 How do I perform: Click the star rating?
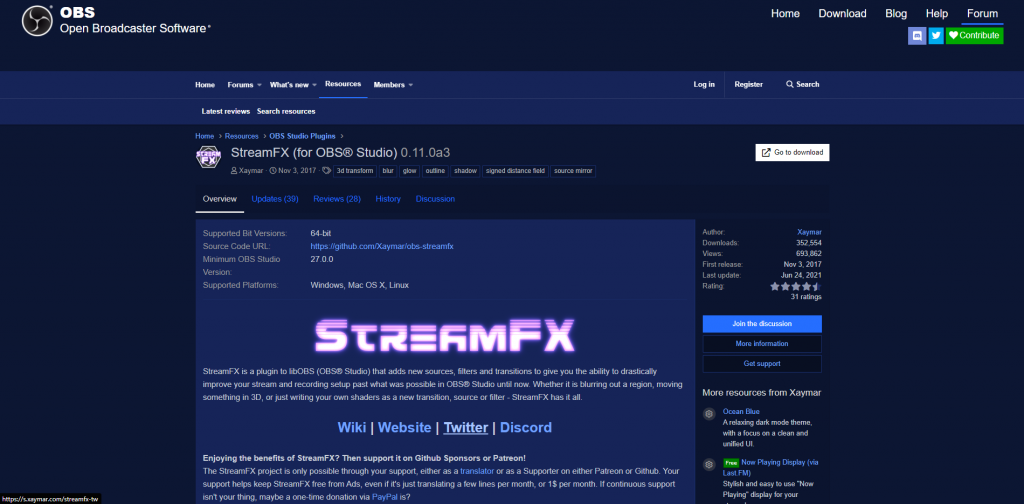click(795, 286)
